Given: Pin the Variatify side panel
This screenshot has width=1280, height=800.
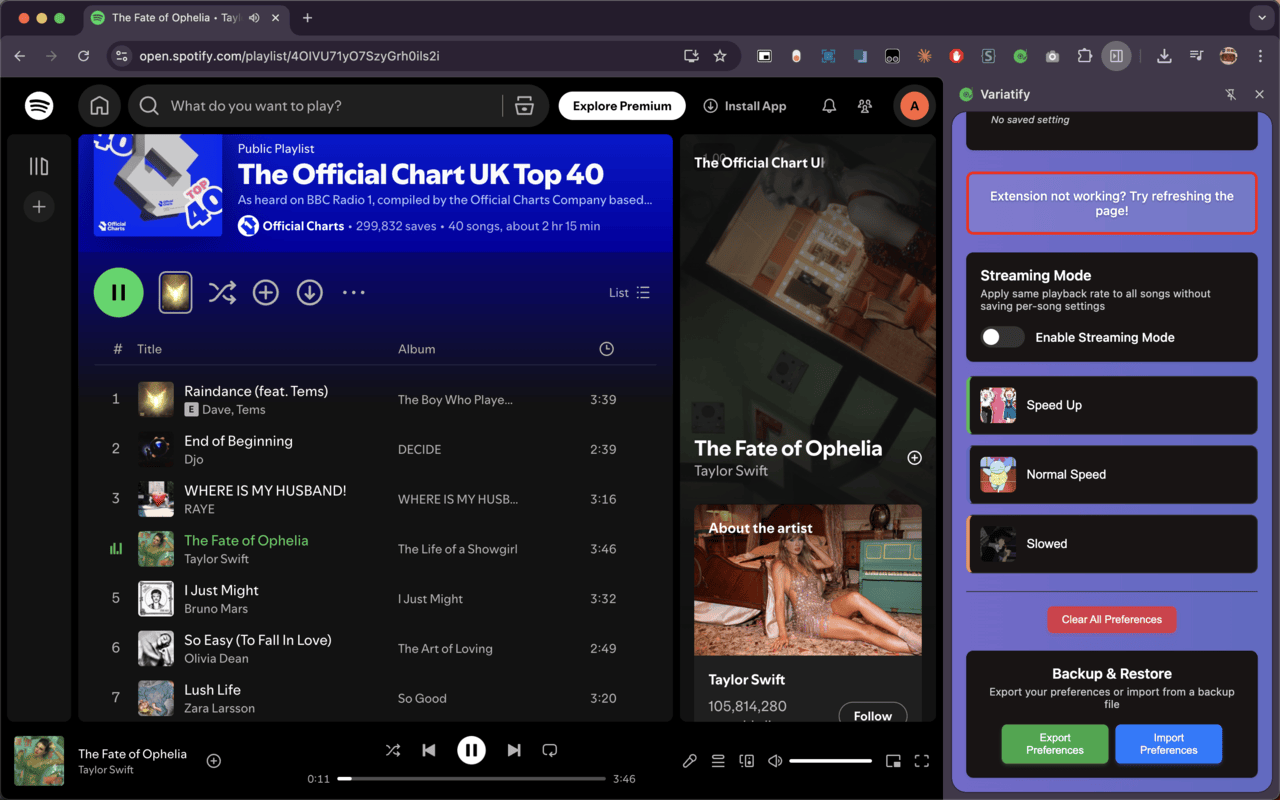Looking at the screenshot, I should [x=1231, y=94].
